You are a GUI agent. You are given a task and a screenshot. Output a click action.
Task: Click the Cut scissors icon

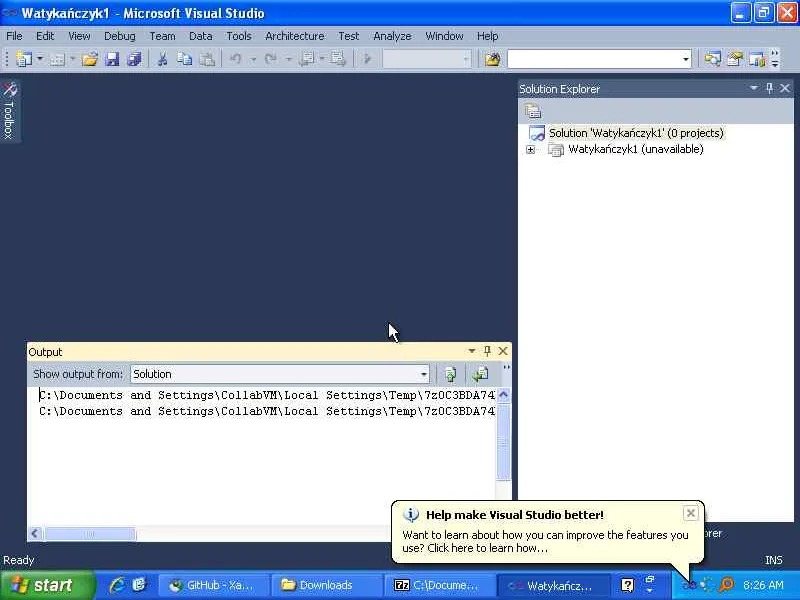click(x=162, y=59)
